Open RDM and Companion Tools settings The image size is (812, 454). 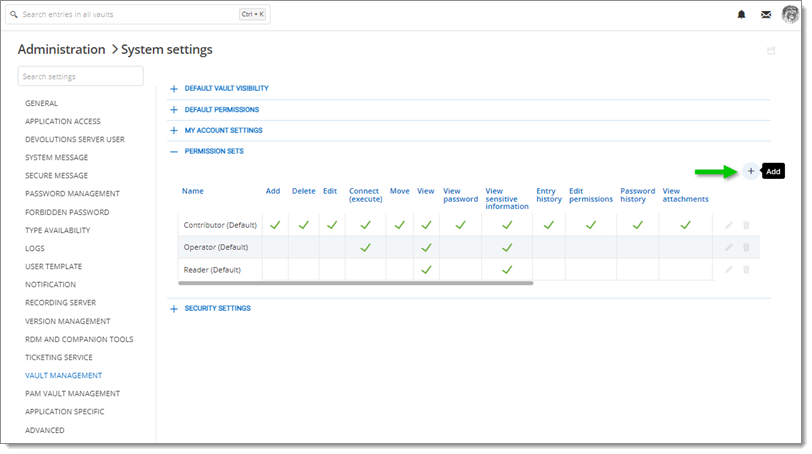(x=79, y=340)
